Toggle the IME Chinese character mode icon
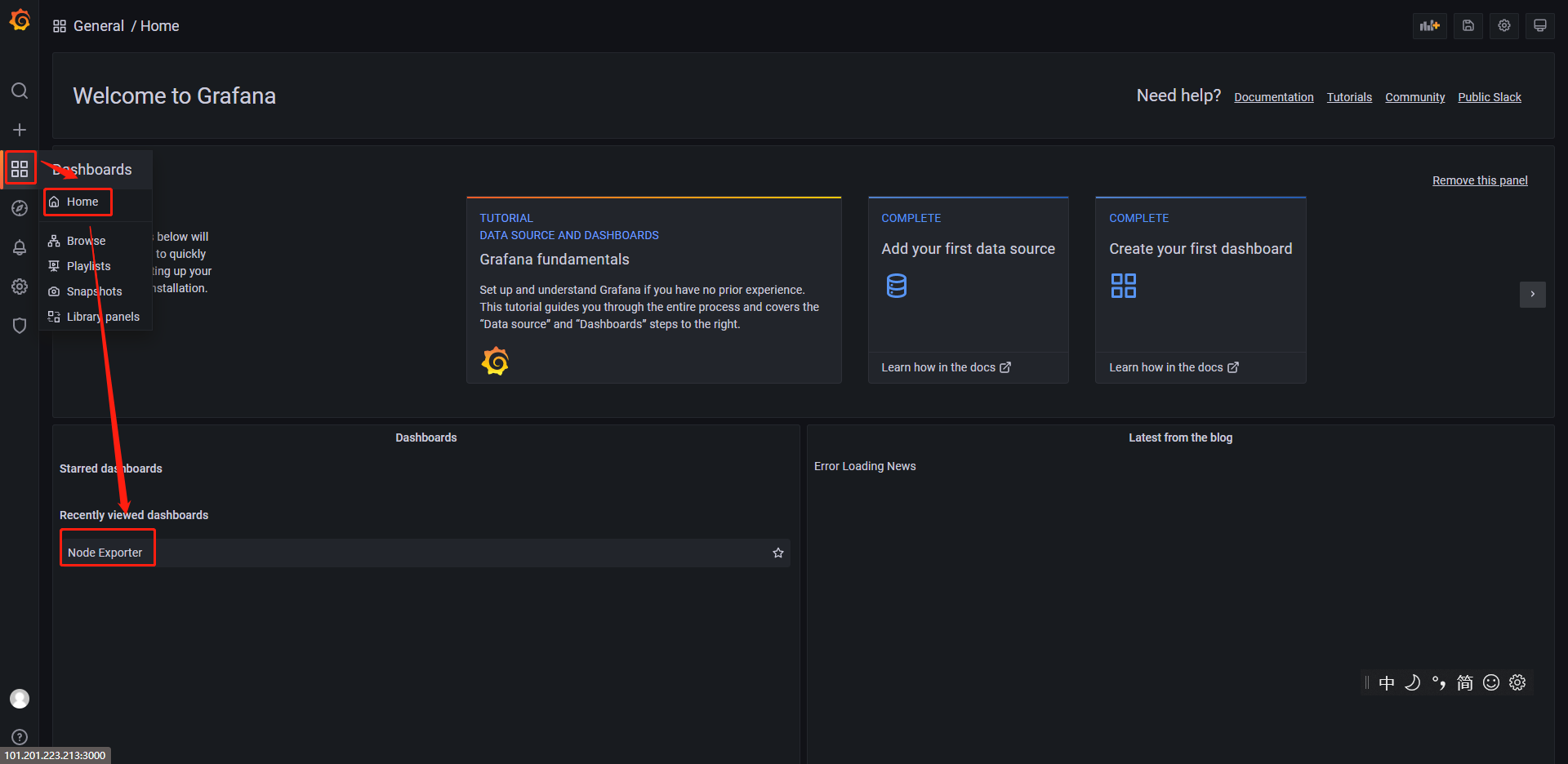 pos(1387,682)
